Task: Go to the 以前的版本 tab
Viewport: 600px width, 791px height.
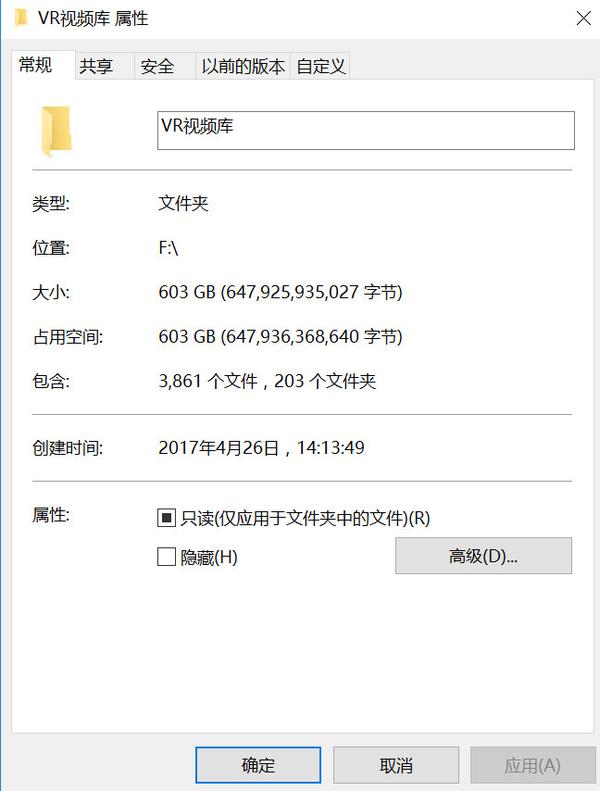Action: click(243, 66)
